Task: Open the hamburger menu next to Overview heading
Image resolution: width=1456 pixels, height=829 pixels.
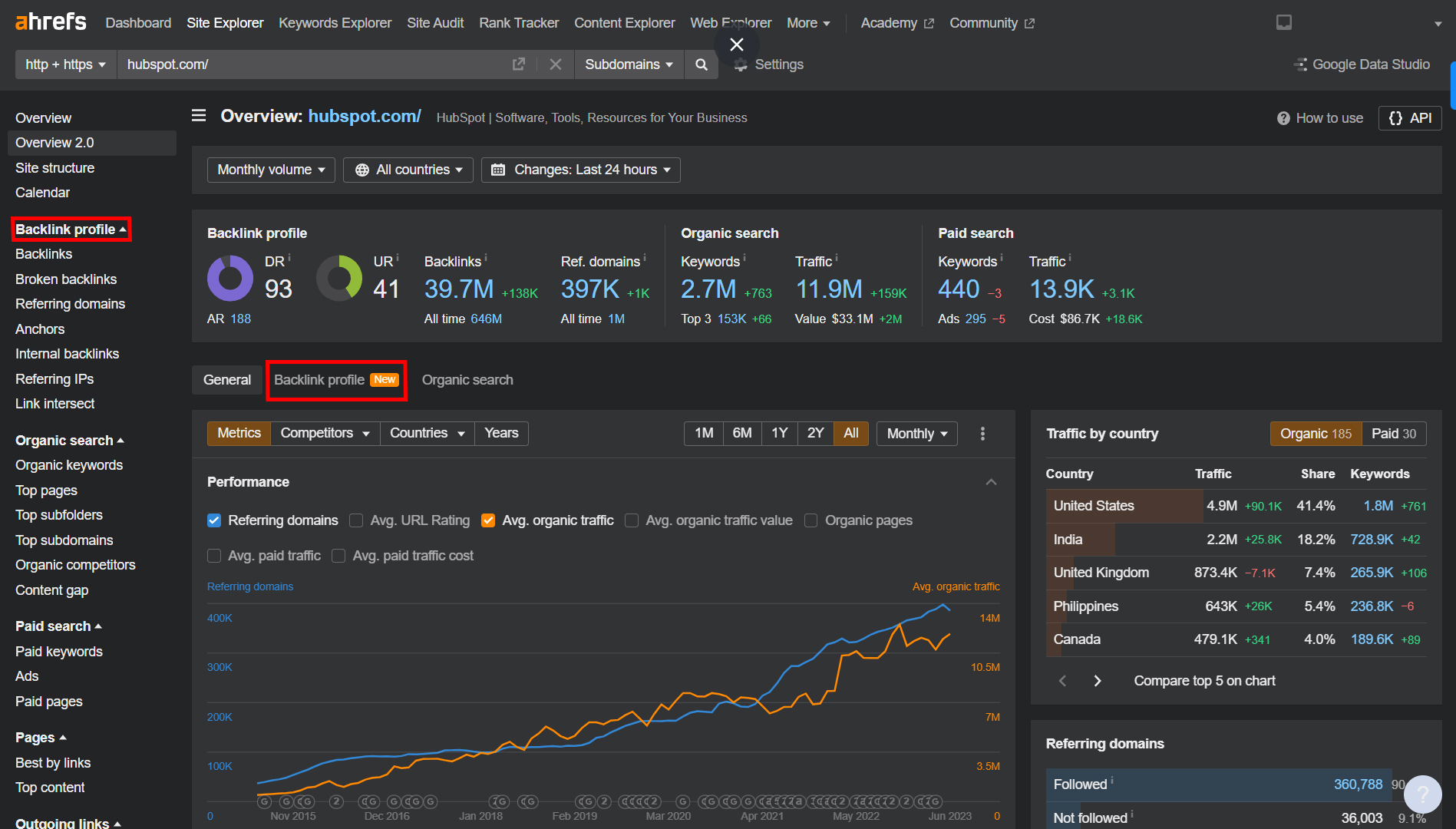Action: (198, 115)
